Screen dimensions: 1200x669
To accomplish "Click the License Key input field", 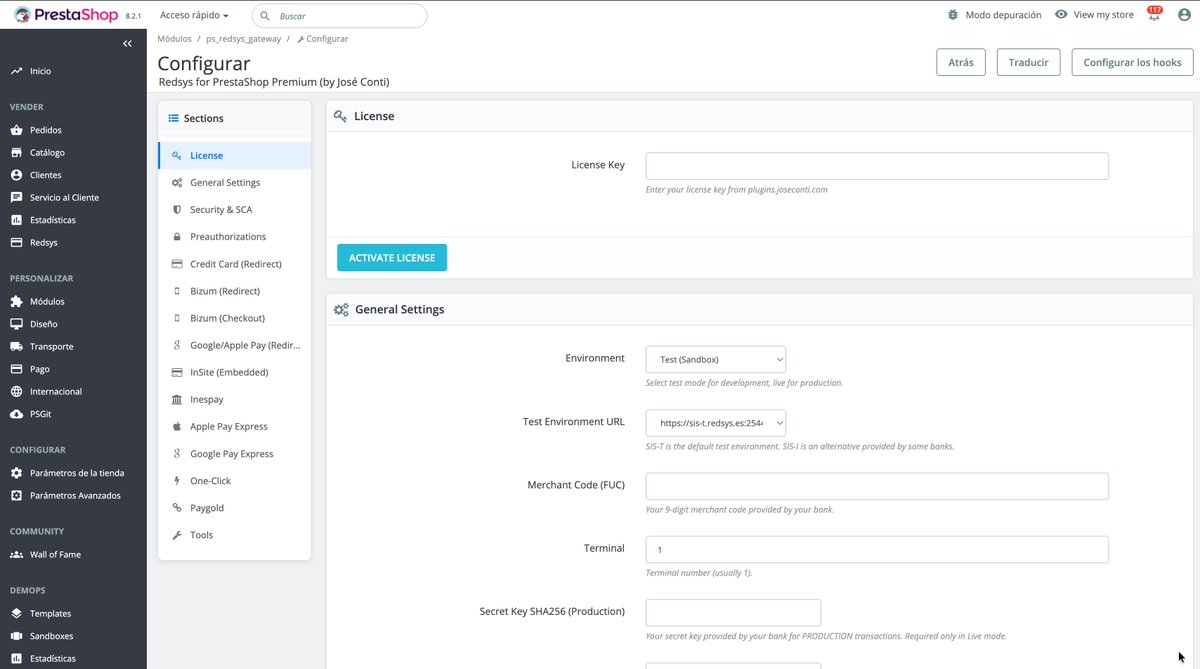I will pyautogui.click(x=877, y=166).
